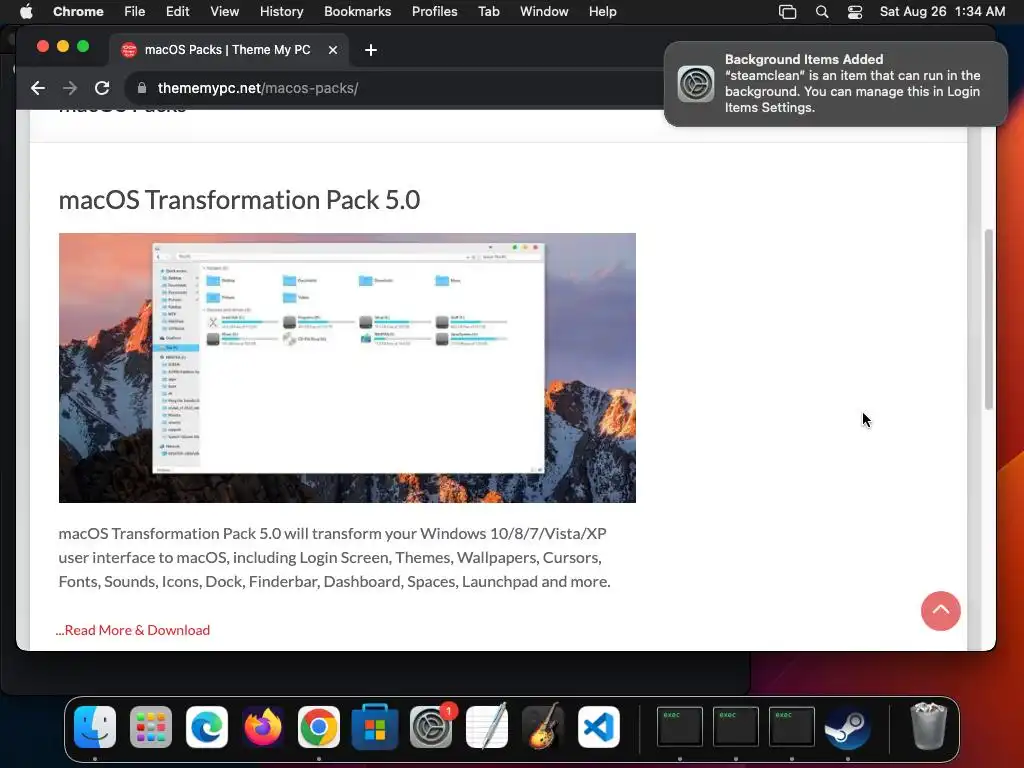Image resolution: width=1024 pixels, height=768 pixels.
Task: Select the macOS Packs | Theme My PC tab
Action: click(x=228, y=50)
